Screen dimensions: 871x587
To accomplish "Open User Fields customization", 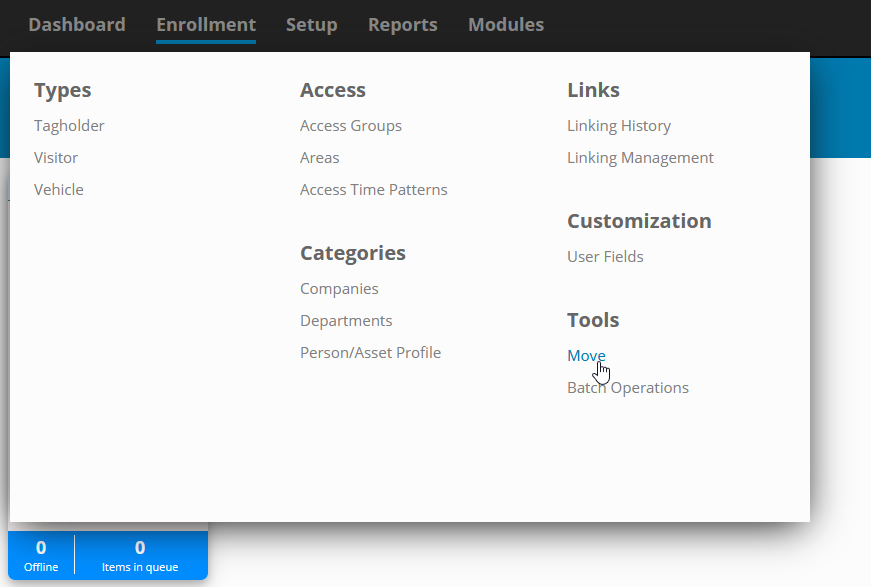I will [x=605, y=257].
